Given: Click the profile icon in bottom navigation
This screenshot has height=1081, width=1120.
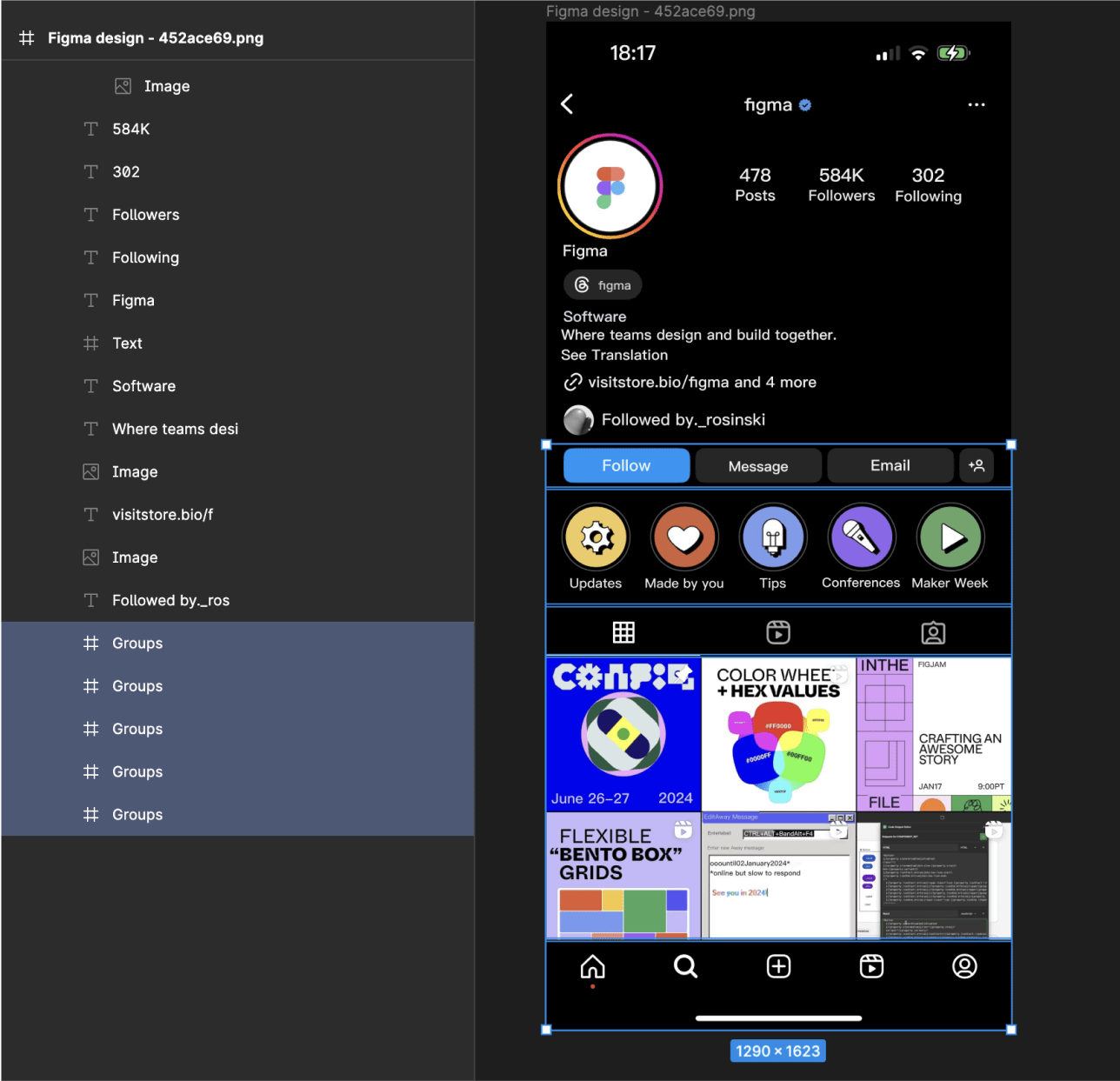Looking at the screenshot, I should click(964, 966).
